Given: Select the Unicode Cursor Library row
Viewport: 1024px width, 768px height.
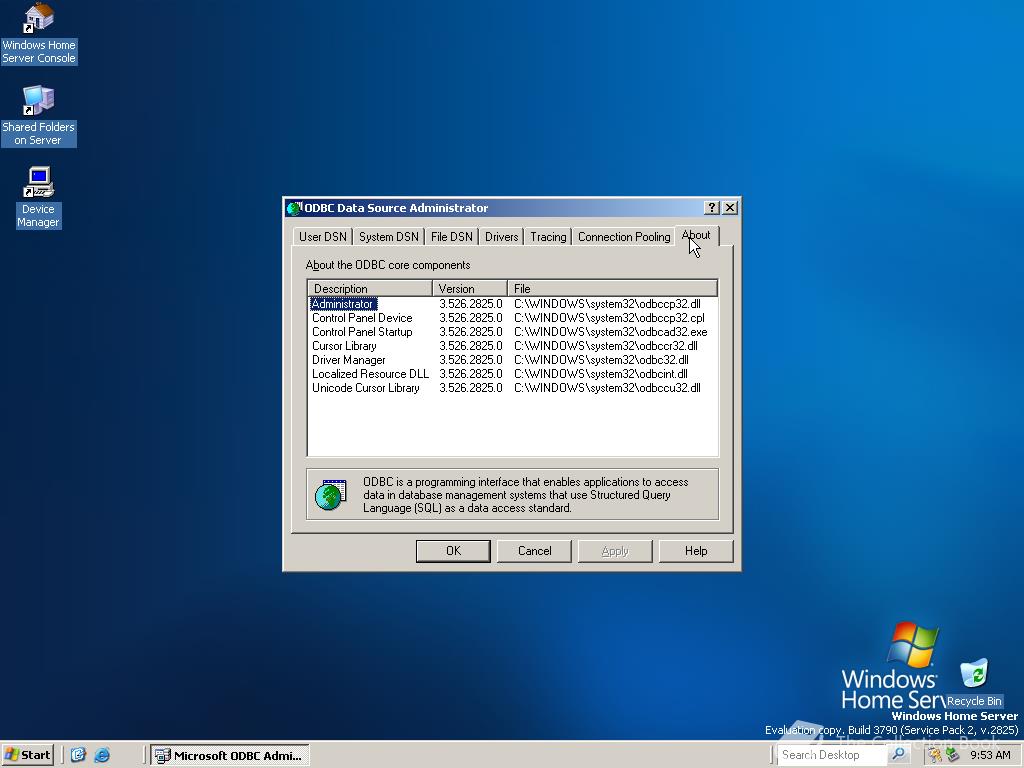Looking at the screenshot, I should click(x=513, y=388).
